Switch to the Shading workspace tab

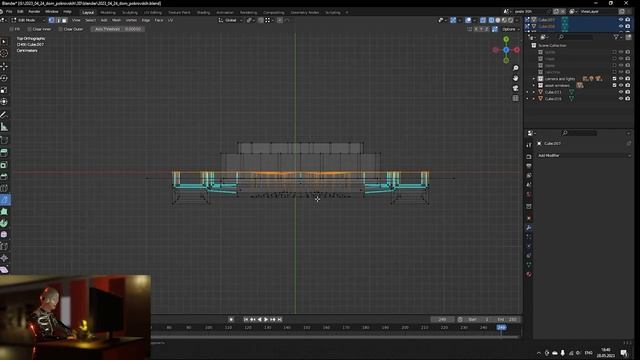tap(203, 12)
